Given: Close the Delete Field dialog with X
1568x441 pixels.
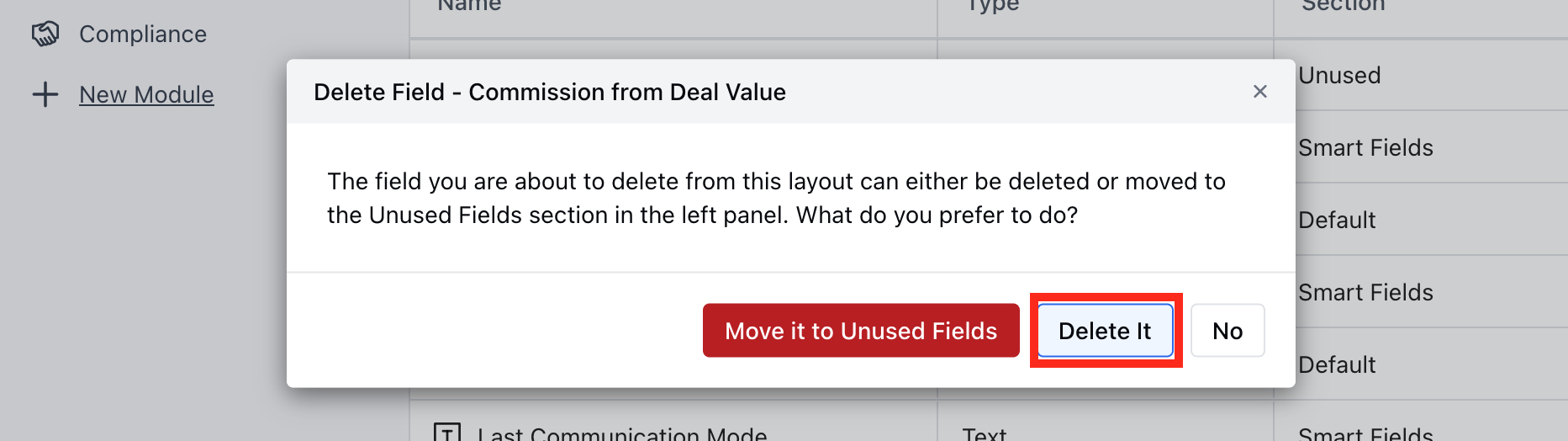Looking at the screenshot, I should tap(1259, 92).
